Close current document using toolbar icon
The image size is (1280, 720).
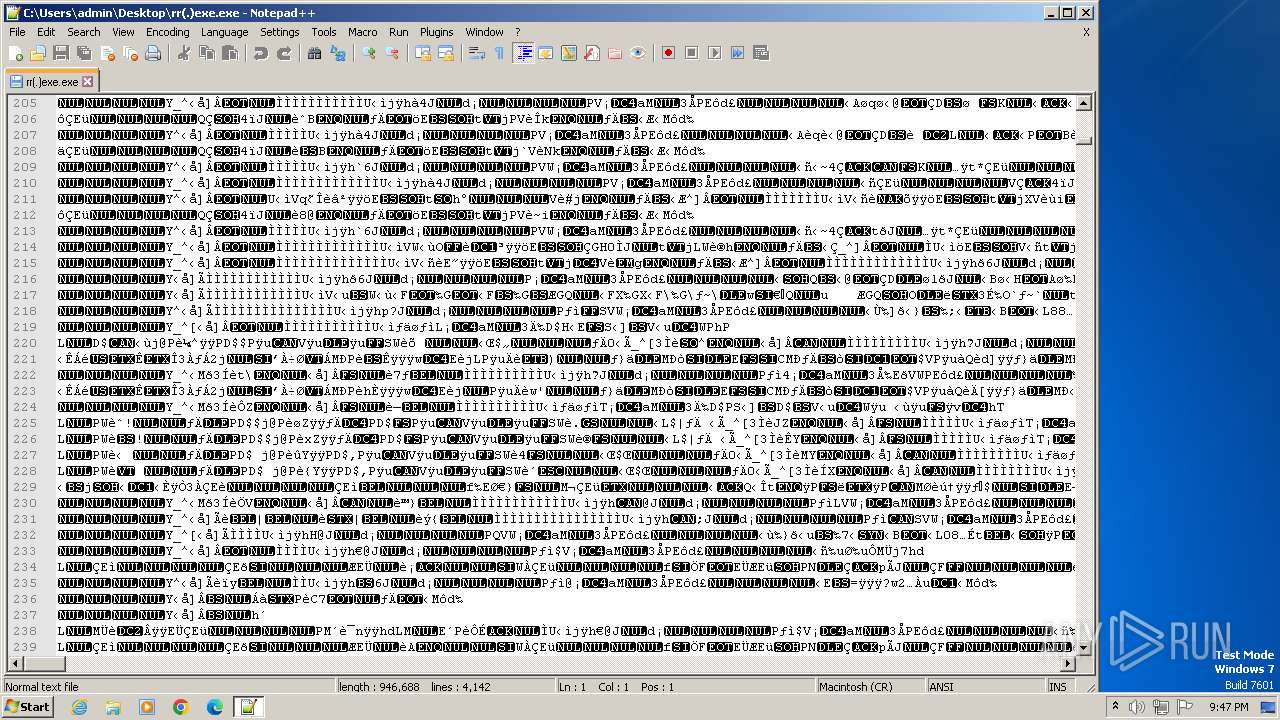pos(107,53)
